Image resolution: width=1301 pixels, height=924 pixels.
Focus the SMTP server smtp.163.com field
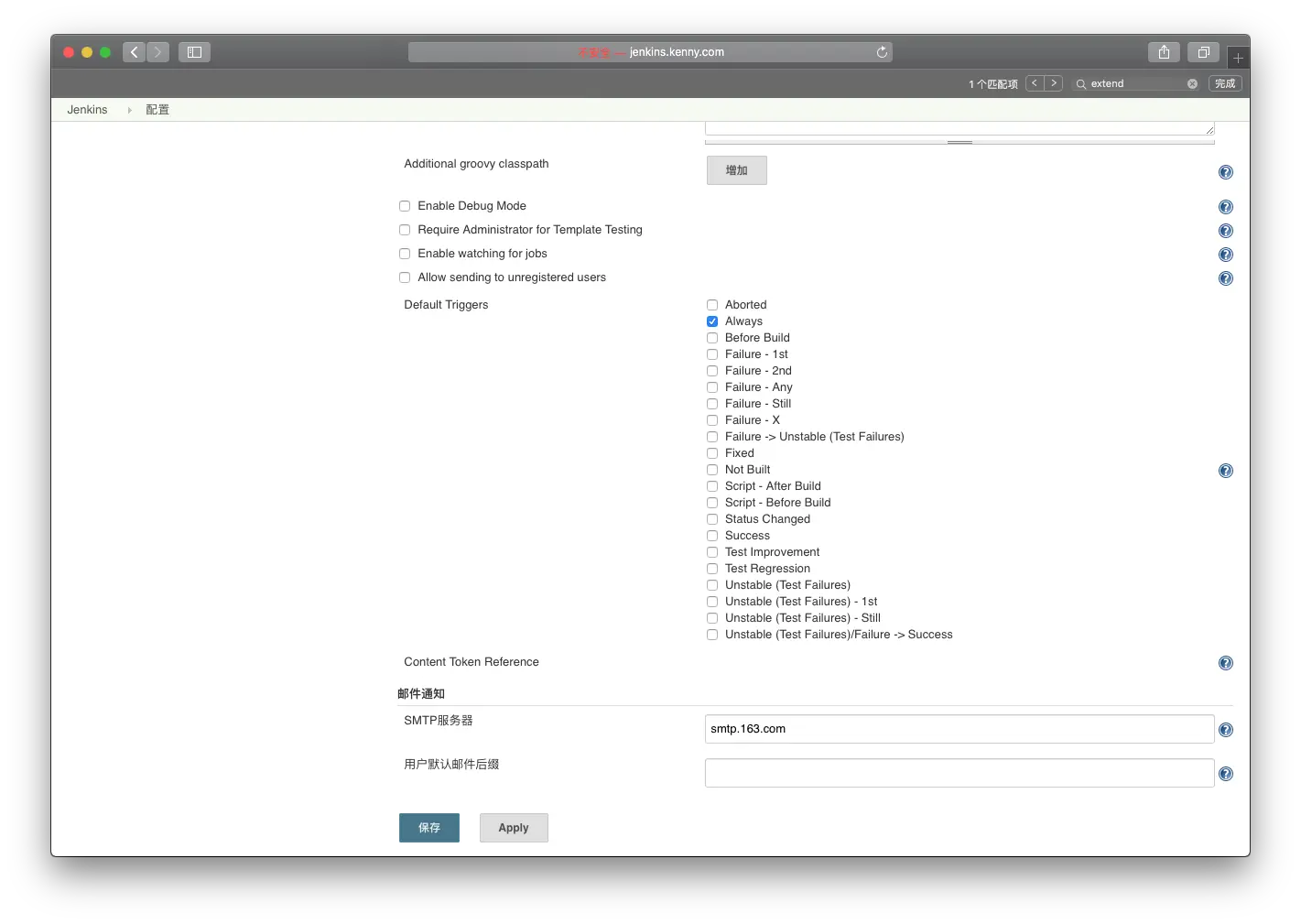tap(959, 729)
